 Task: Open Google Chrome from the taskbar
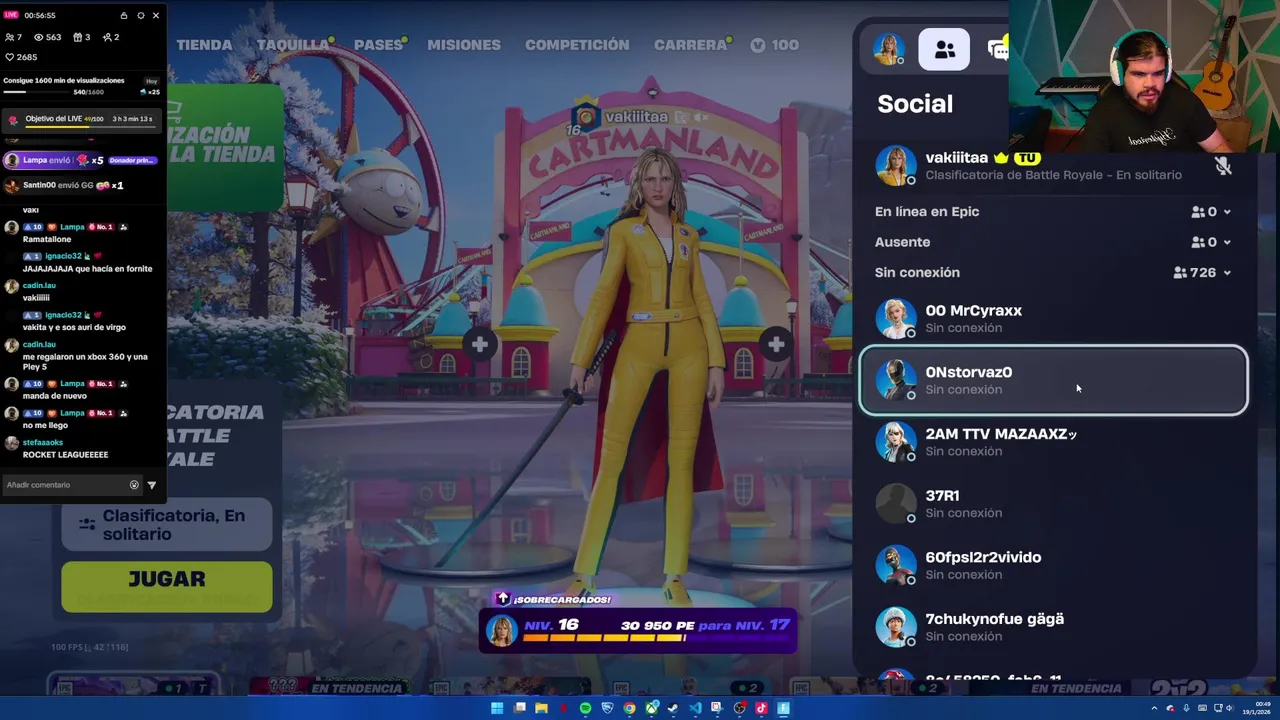(629, 708)
